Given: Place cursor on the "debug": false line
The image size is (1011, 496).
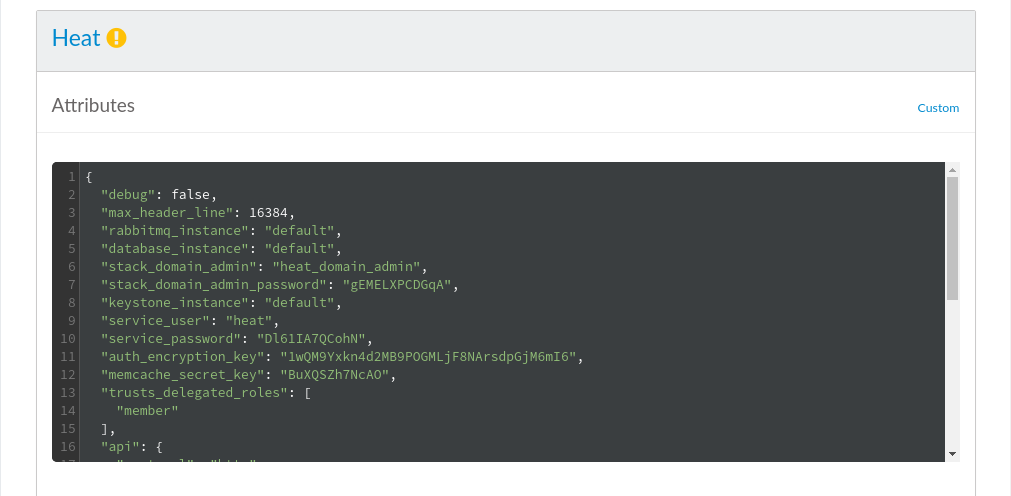Looking at the screenshot, I should pos(158,195).
